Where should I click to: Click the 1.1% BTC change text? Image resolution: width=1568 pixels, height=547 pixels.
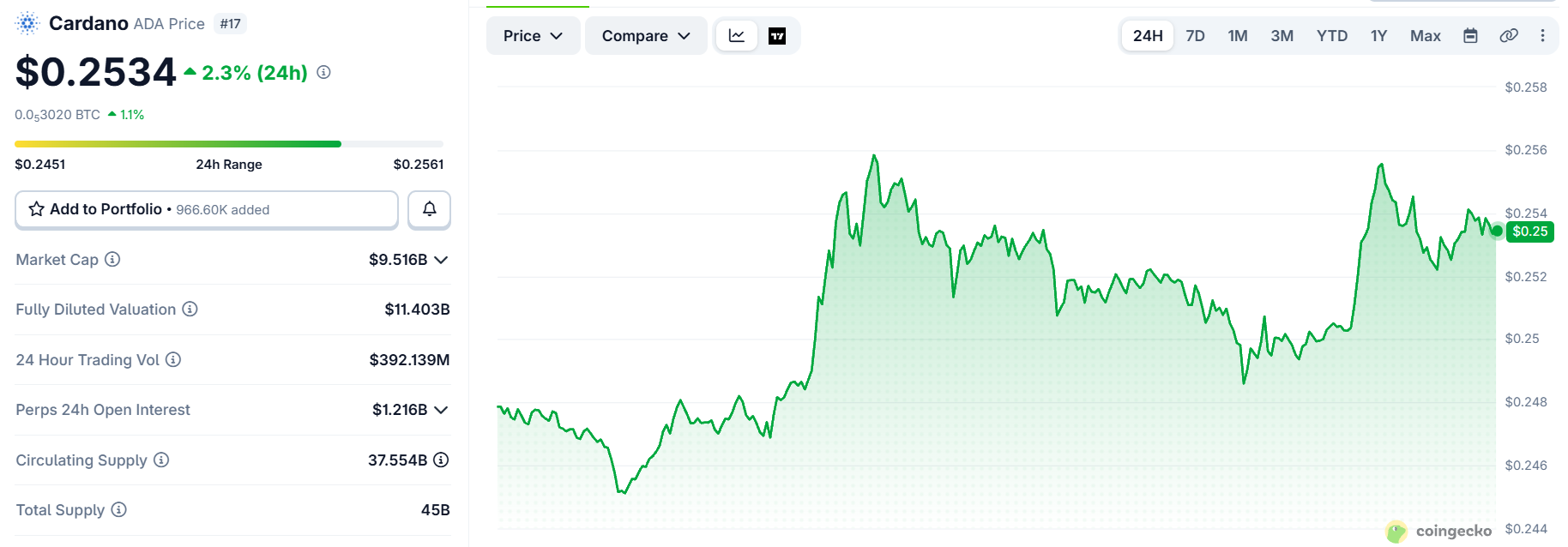coord(132,114)
